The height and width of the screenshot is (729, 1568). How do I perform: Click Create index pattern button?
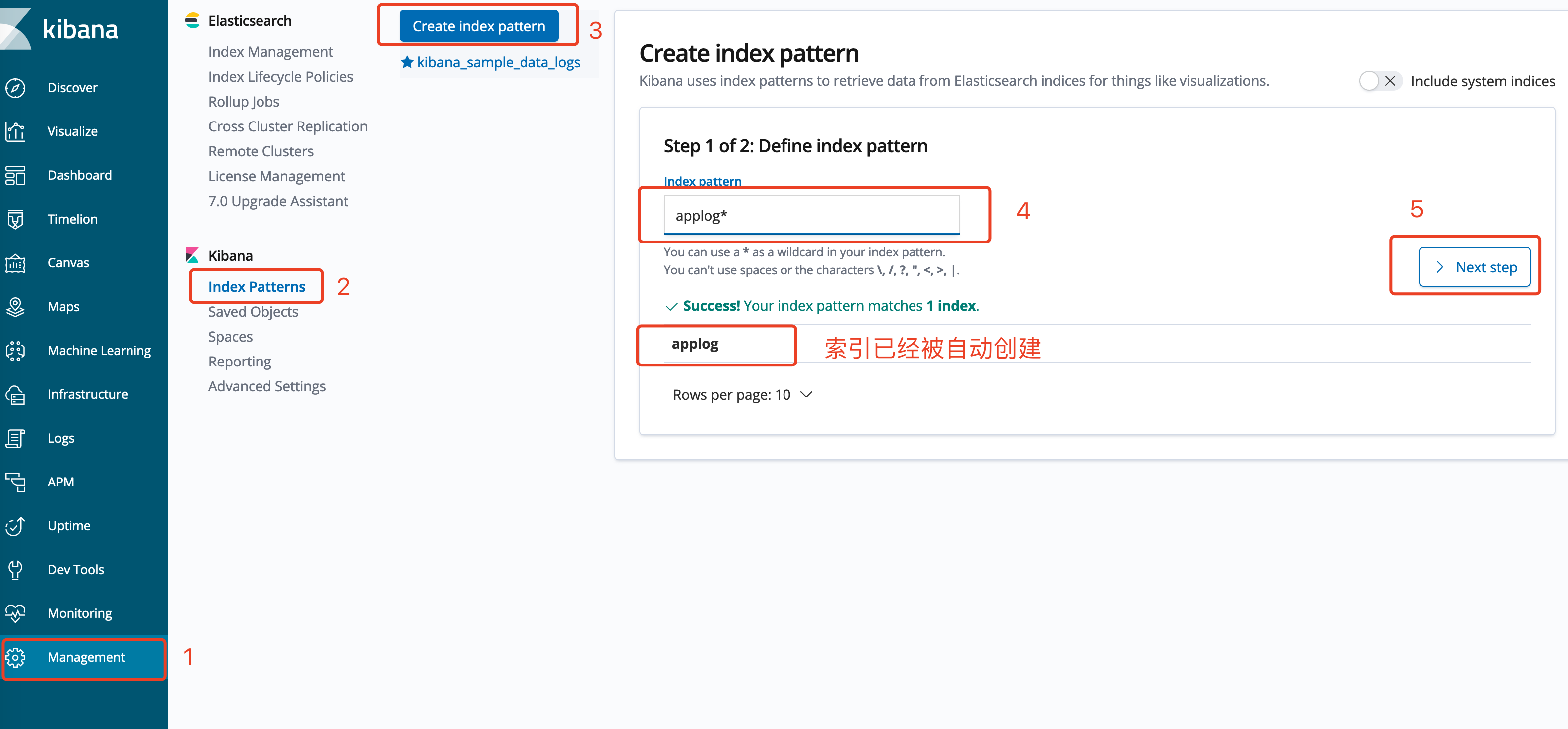pyautogui.click(x=479, y=26)
